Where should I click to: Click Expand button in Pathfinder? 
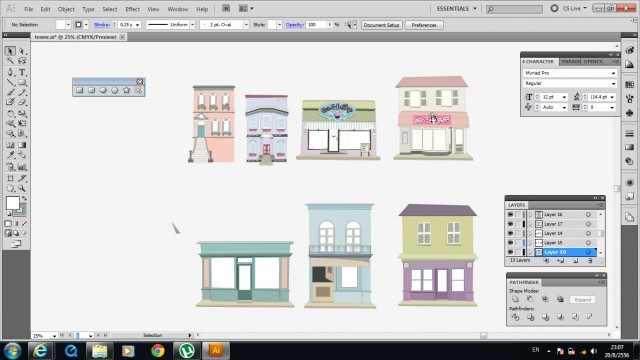point(582,300)
